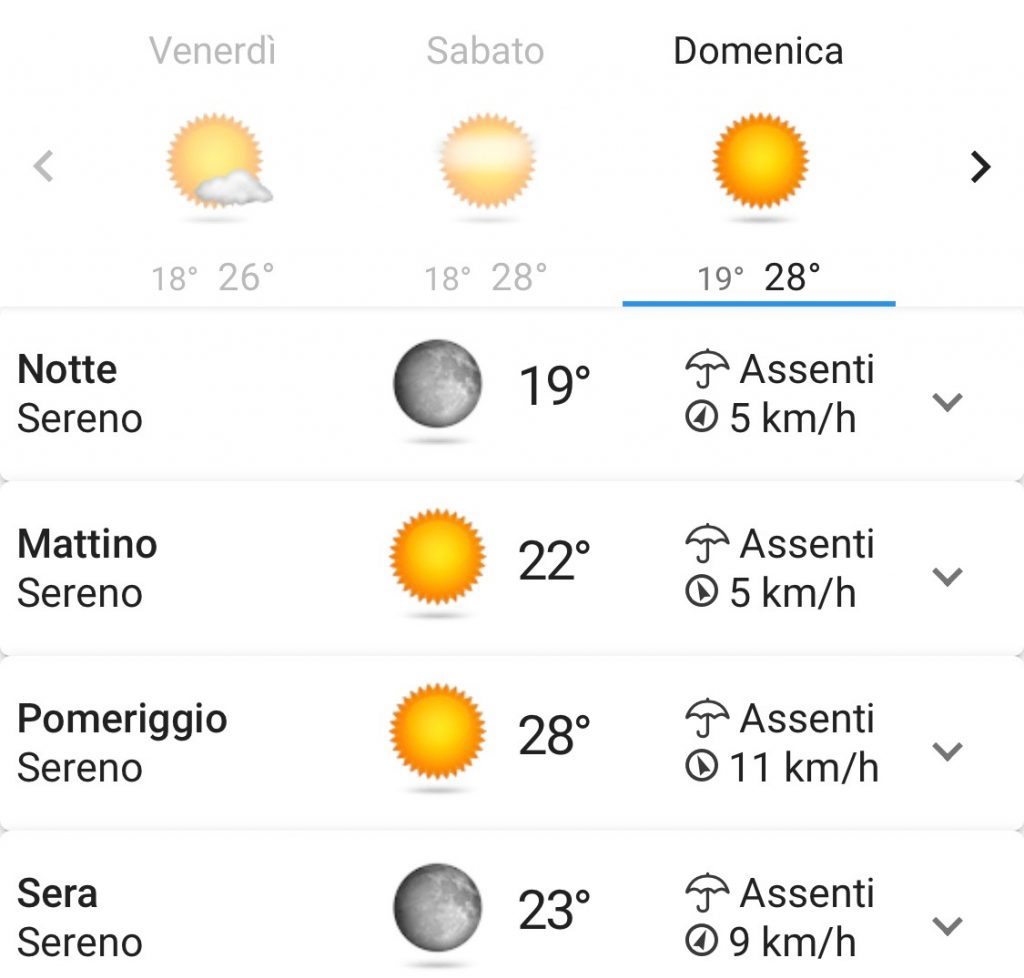Tap the Notte moon icon
Screen dimensions: 1024x978
(438, 384)
